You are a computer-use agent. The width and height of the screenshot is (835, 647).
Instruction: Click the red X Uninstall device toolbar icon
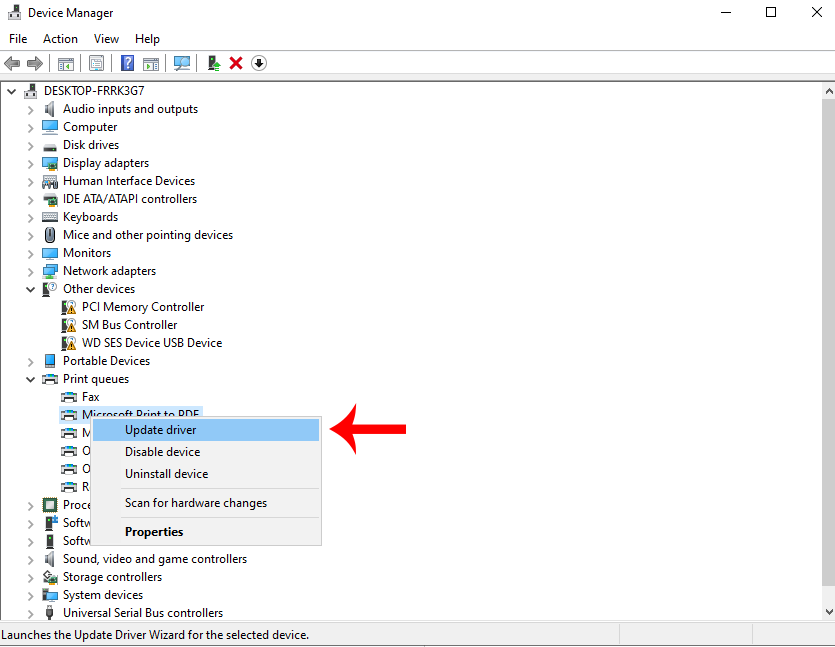236,63
